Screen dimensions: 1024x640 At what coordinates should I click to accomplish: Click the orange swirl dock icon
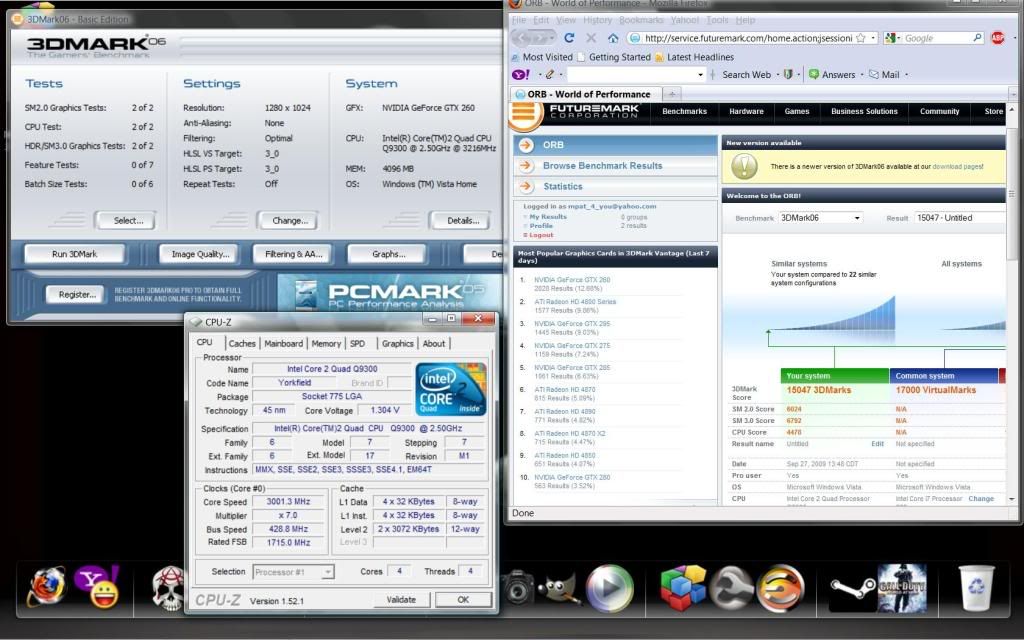780,587
